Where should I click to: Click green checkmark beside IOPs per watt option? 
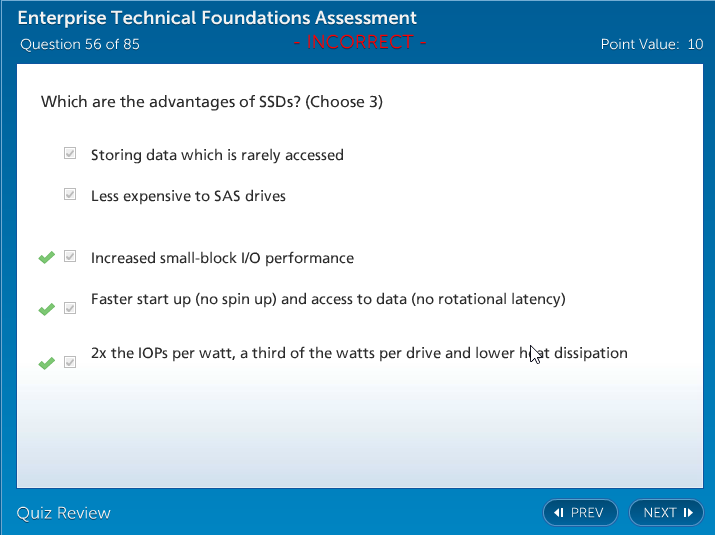(46, 363)
